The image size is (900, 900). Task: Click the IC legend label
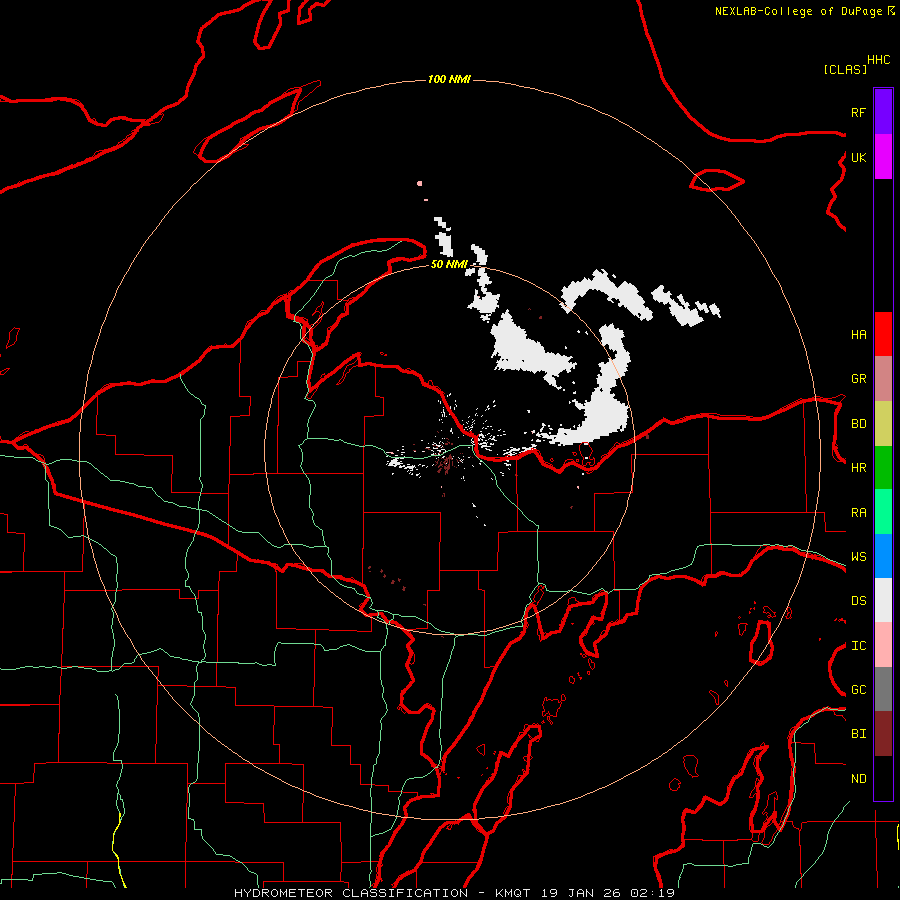click(858, 646)
